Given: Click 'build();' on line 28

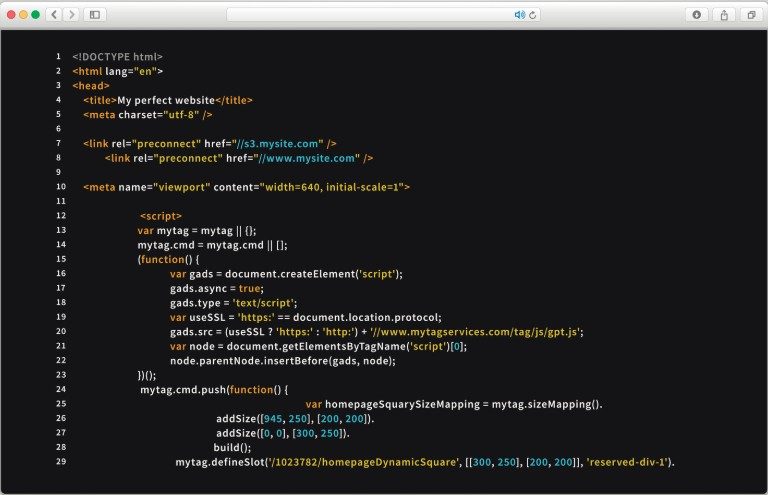Looking at the screenshot, I should [x=232, y=448].
